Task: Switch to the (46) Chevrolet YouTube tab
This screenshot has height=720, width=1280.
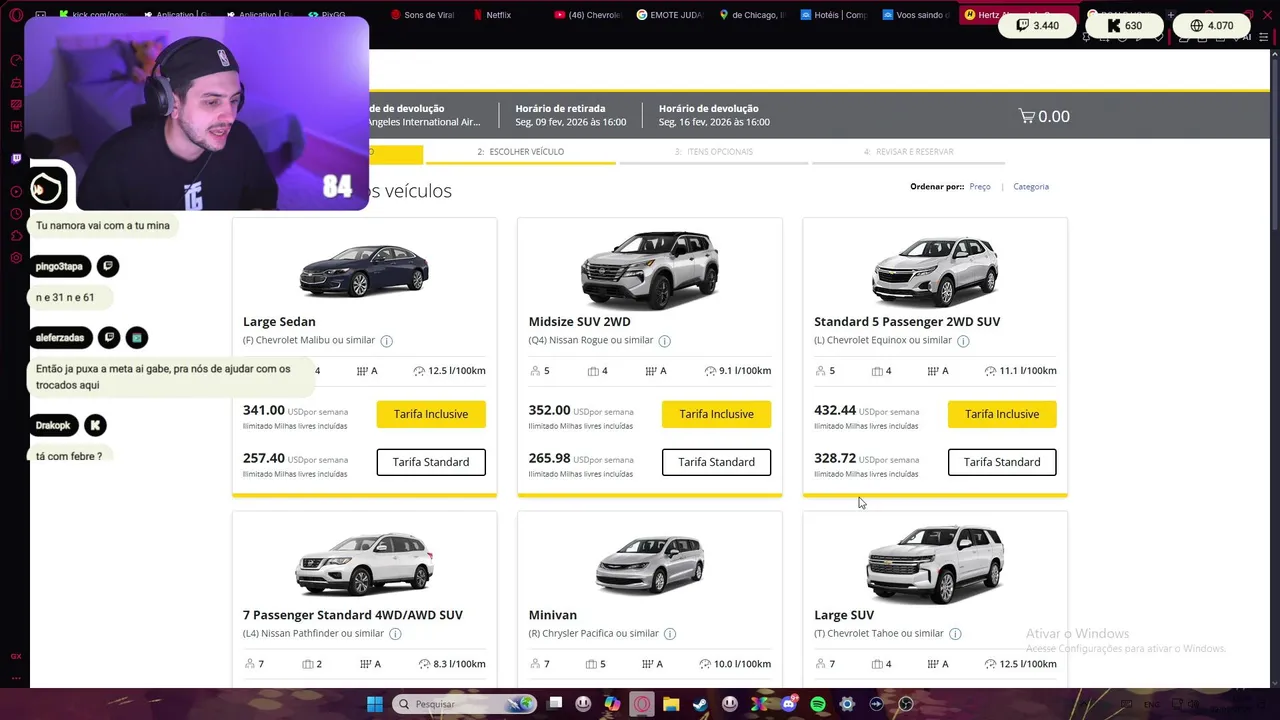Action: click(x=590, y=15)
